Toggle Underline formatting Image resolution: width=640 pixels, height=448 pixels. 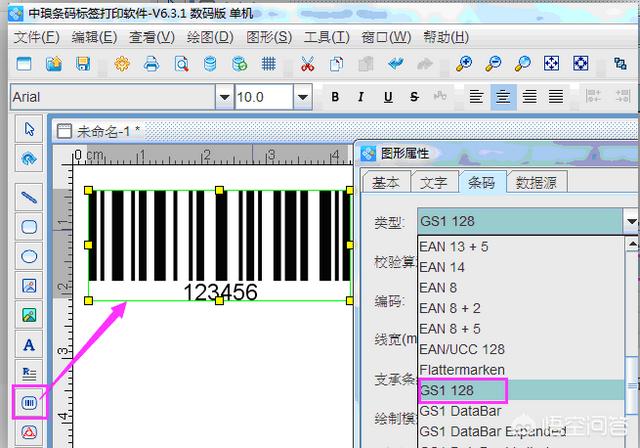point(388,97)
